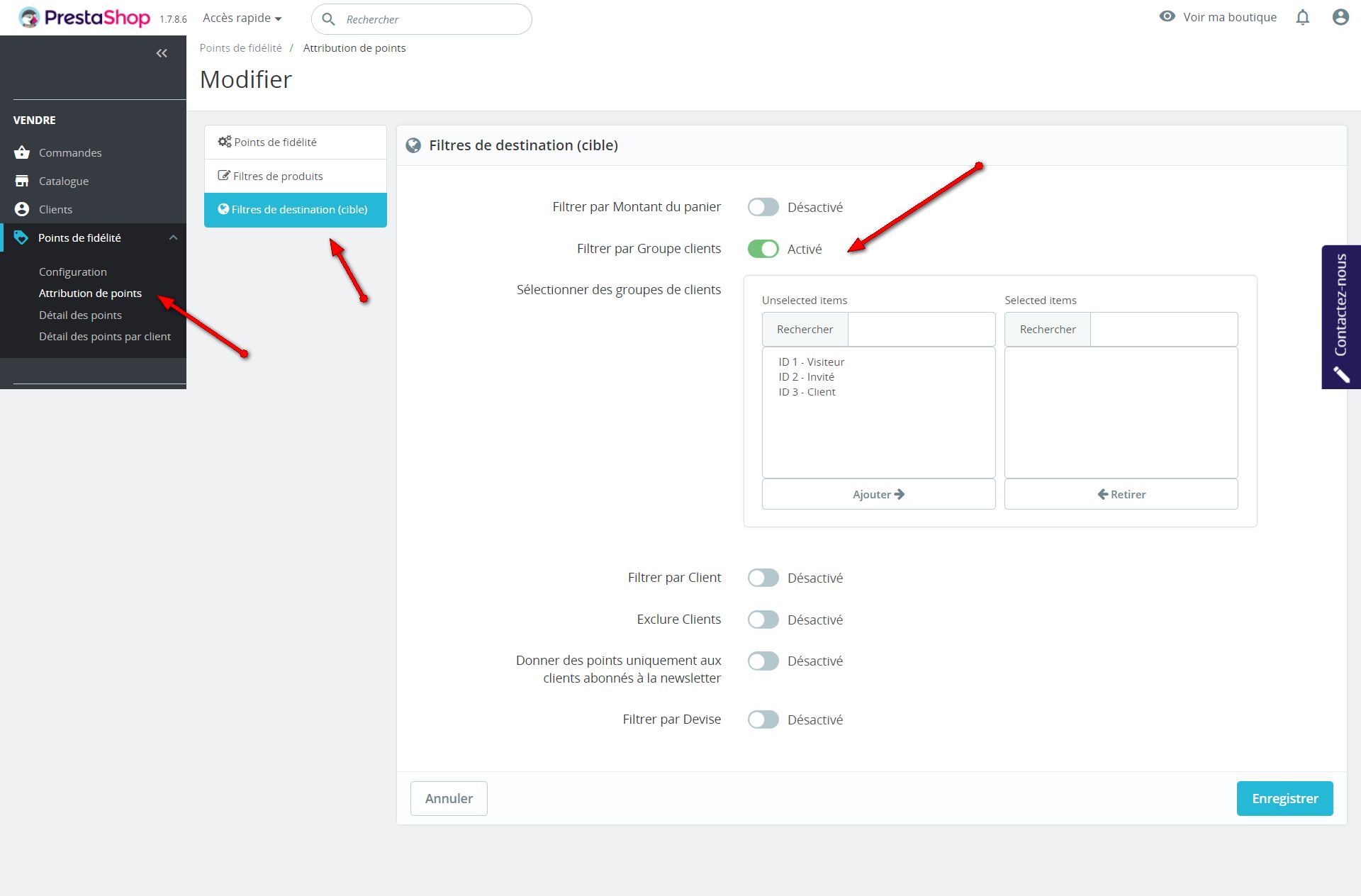Screen dimensions: 1361x896
Task: Click the eye icon beside Voir ma boutique
Action: (1167, 16)
